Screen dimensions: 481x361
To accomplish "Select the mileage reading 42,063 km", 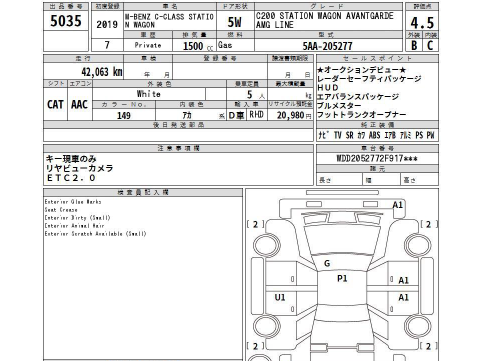I will [x=102, y=72].
